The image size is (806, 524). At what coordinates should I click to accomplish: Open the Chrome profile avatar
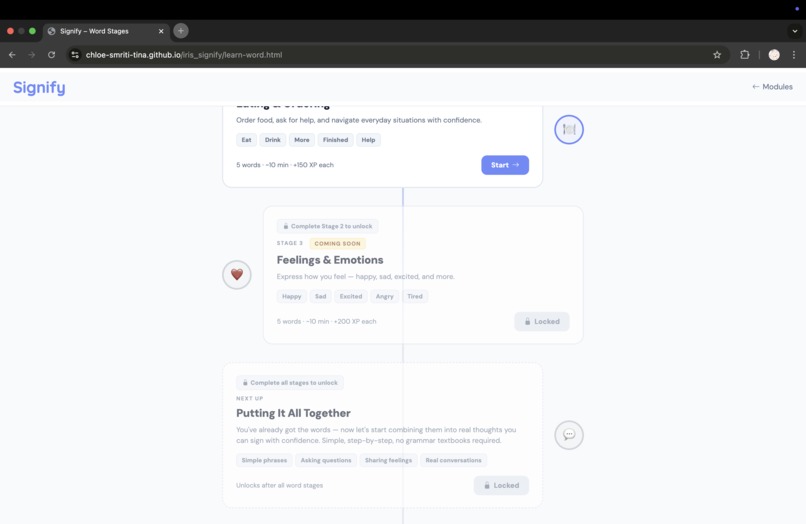pos(774,55)
